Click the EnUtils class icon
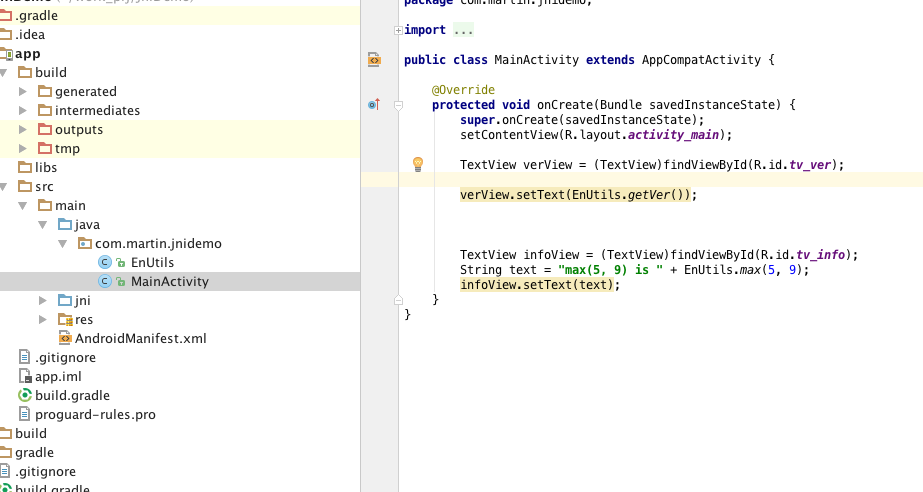The image size is (923, 492). pos(105,262)
